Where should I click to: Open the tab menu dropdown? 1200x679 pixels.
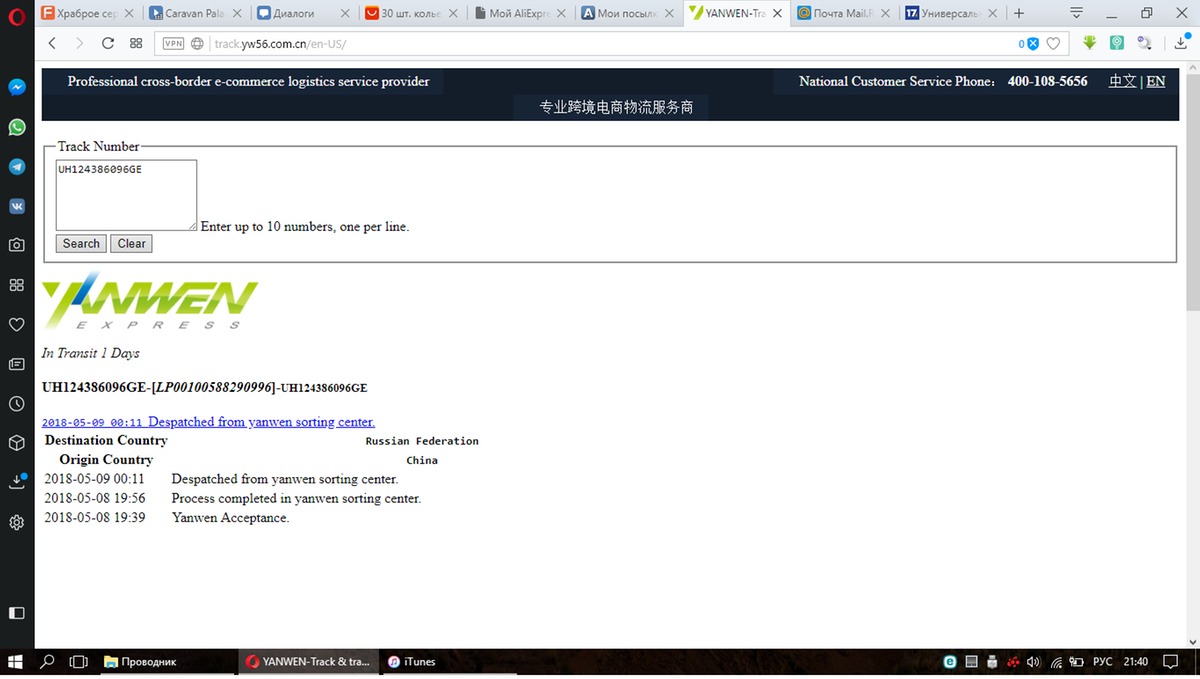(1077, 13)
